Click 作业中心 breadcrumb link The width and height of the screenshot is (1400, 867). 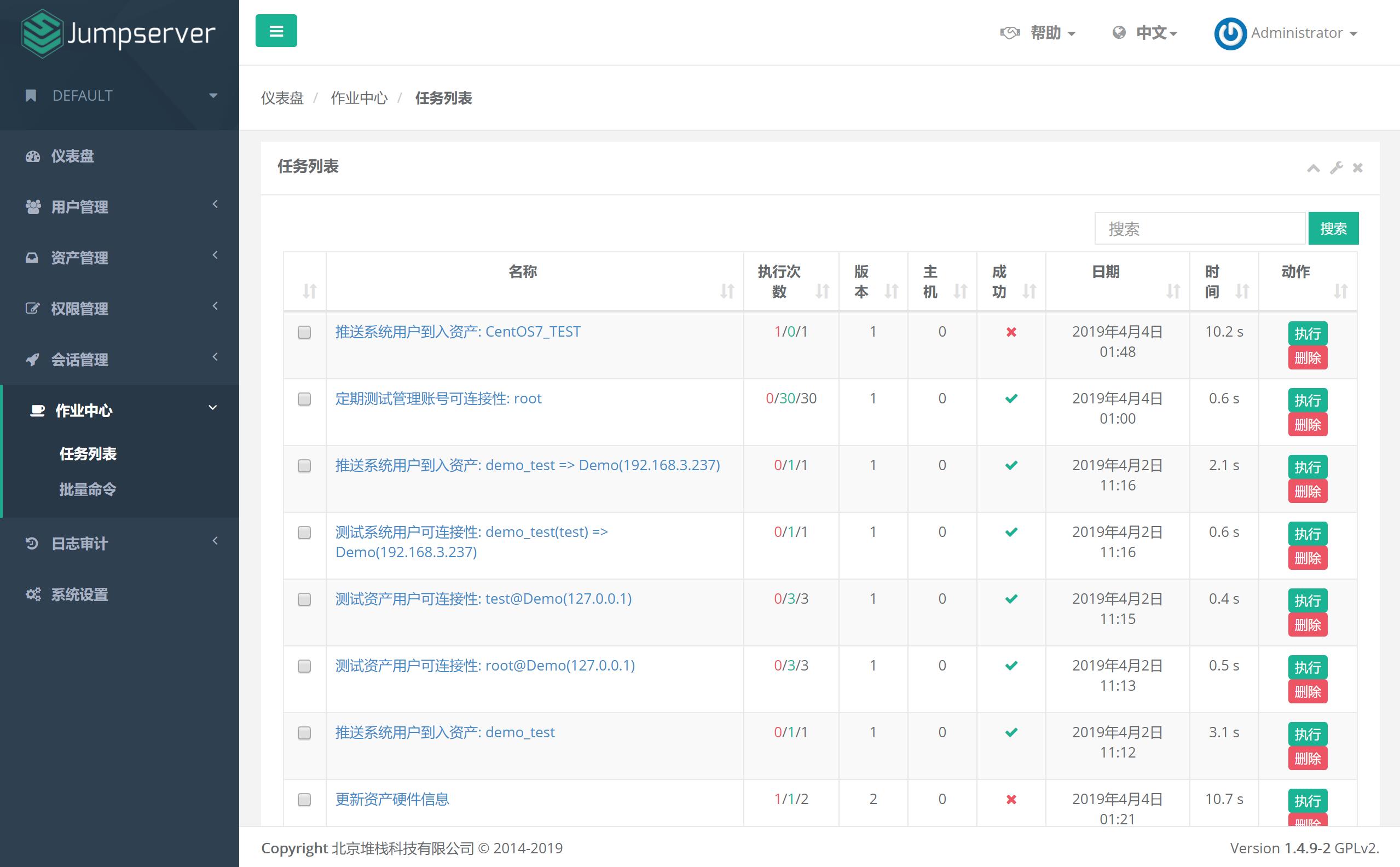point(359,98)
